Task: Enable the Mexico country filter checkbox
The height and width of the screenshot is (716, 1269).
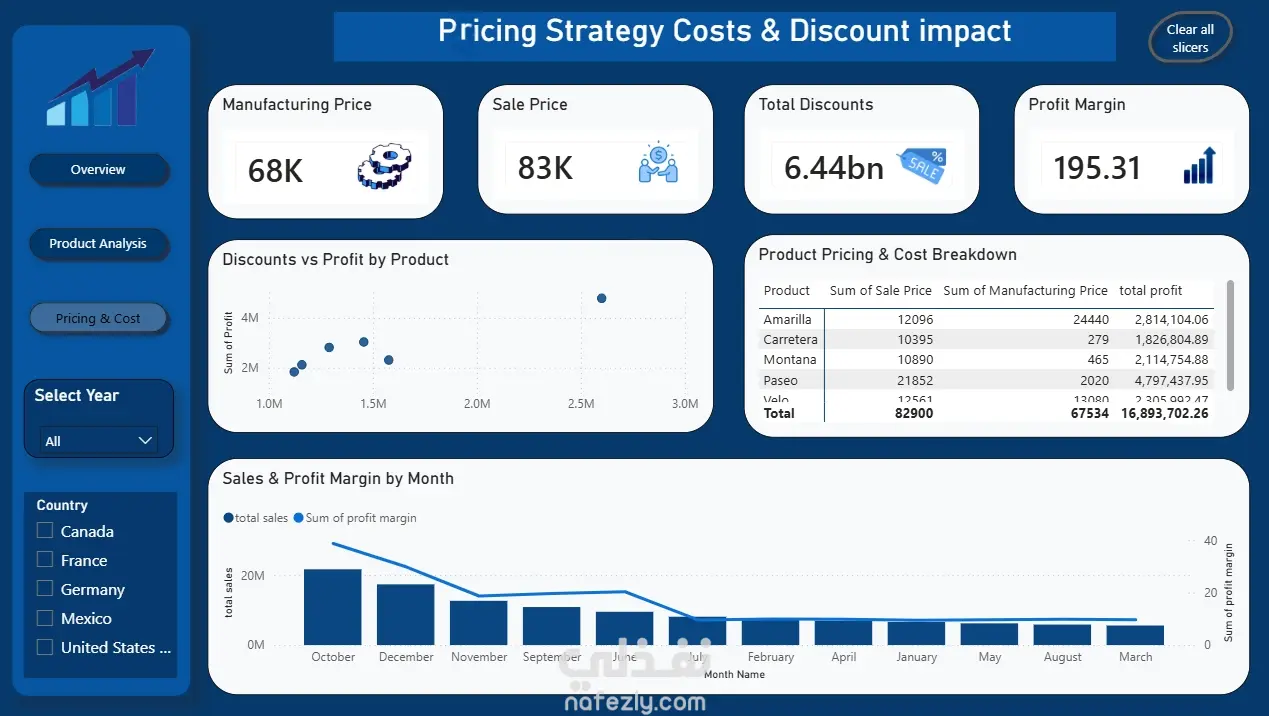Action: coord(45,618)
